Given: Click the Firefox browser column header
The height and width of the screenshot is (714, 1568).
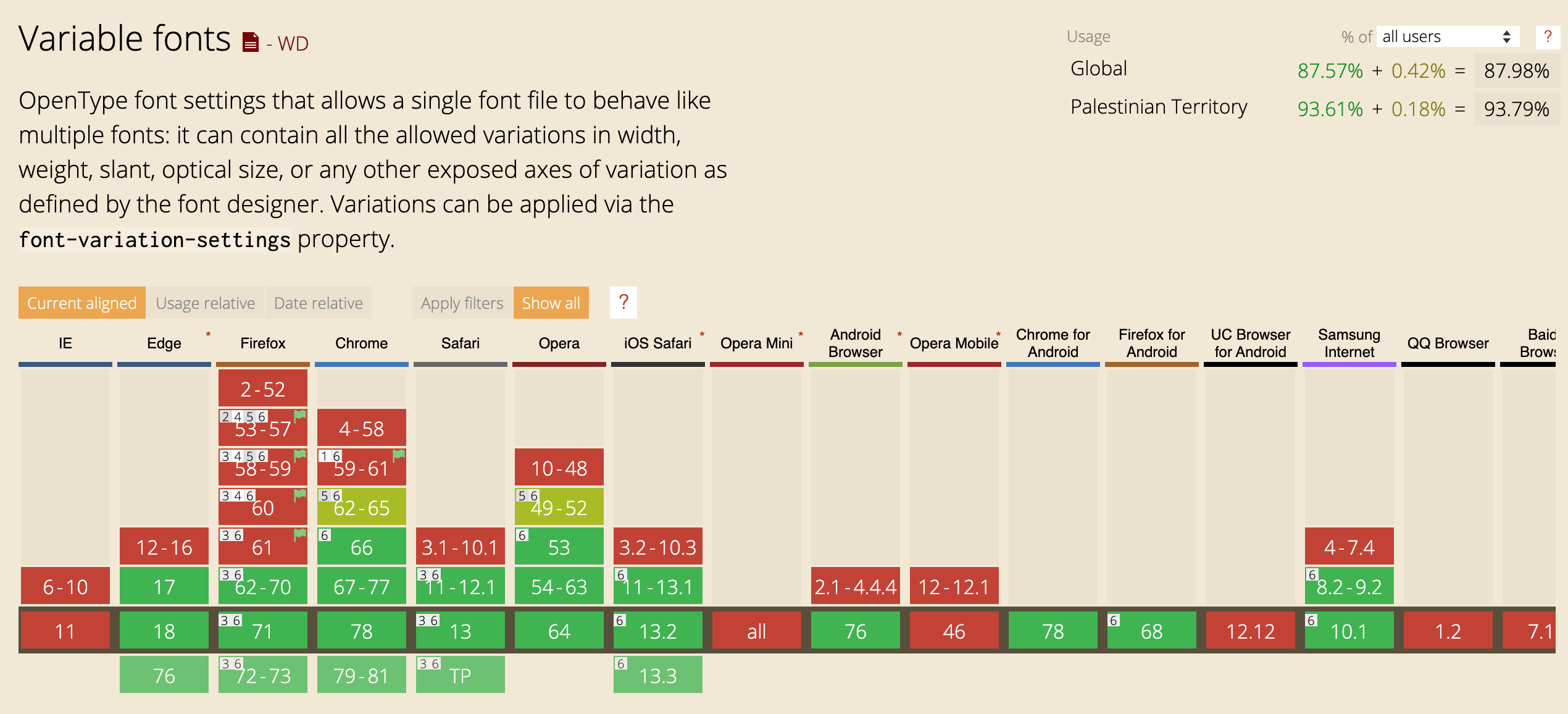Looking at the screenshot, I should 263,343.
